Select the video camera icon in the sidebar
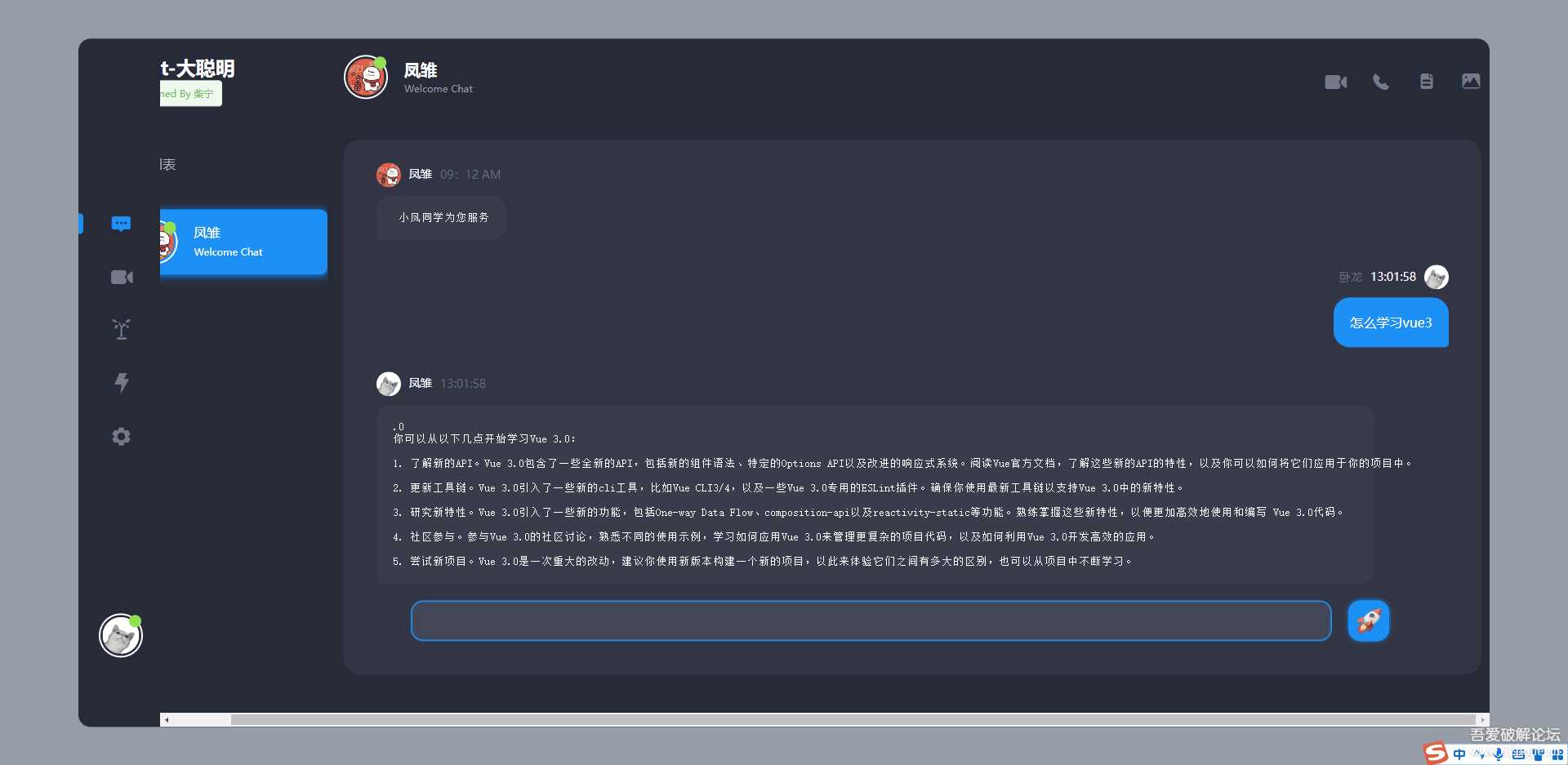 coord(121,277)
